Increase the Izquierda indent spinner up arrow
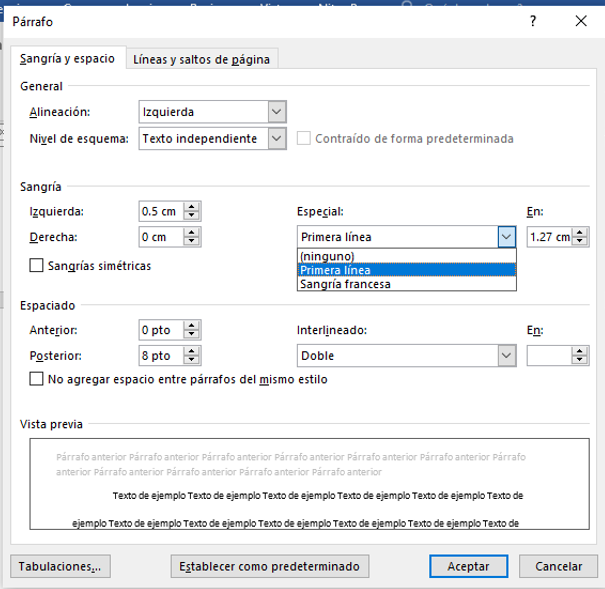This screenshot has width=605, height=589. pos(192,206)
